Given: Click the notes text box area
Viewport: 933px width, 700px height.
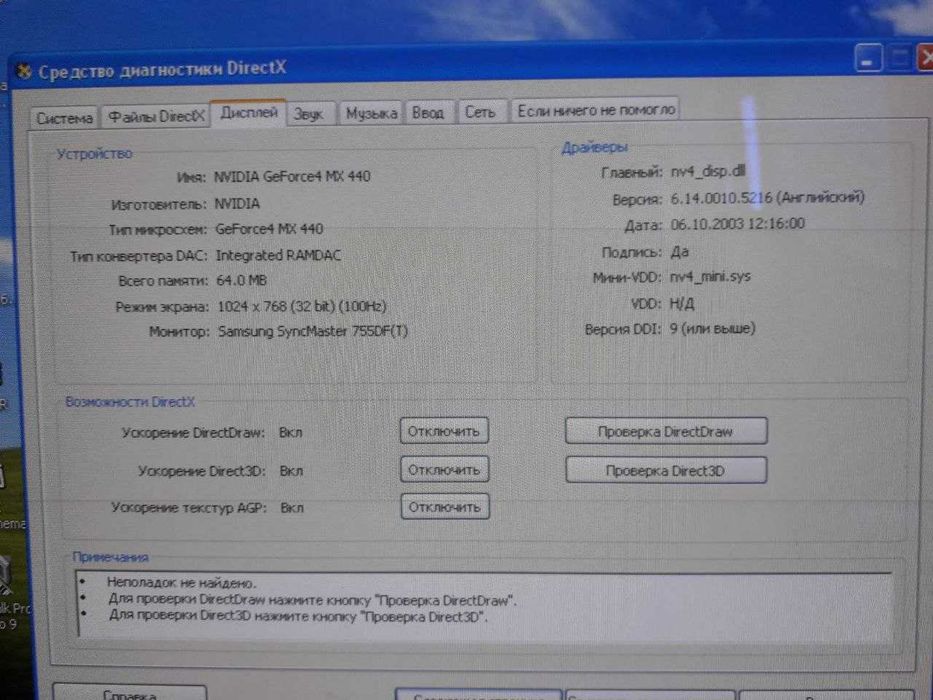Looking at the screenshot, I should point(484,604).
